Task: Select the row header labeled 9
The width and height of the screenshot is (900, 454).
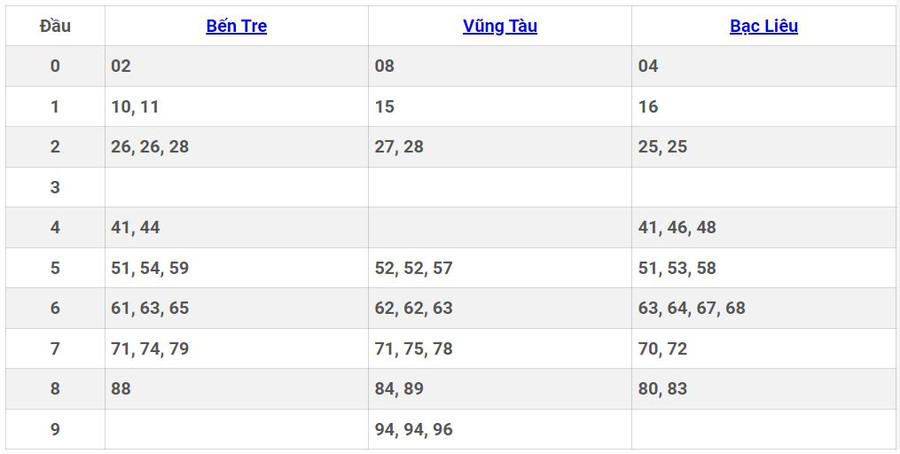Action: pos(55,429)
